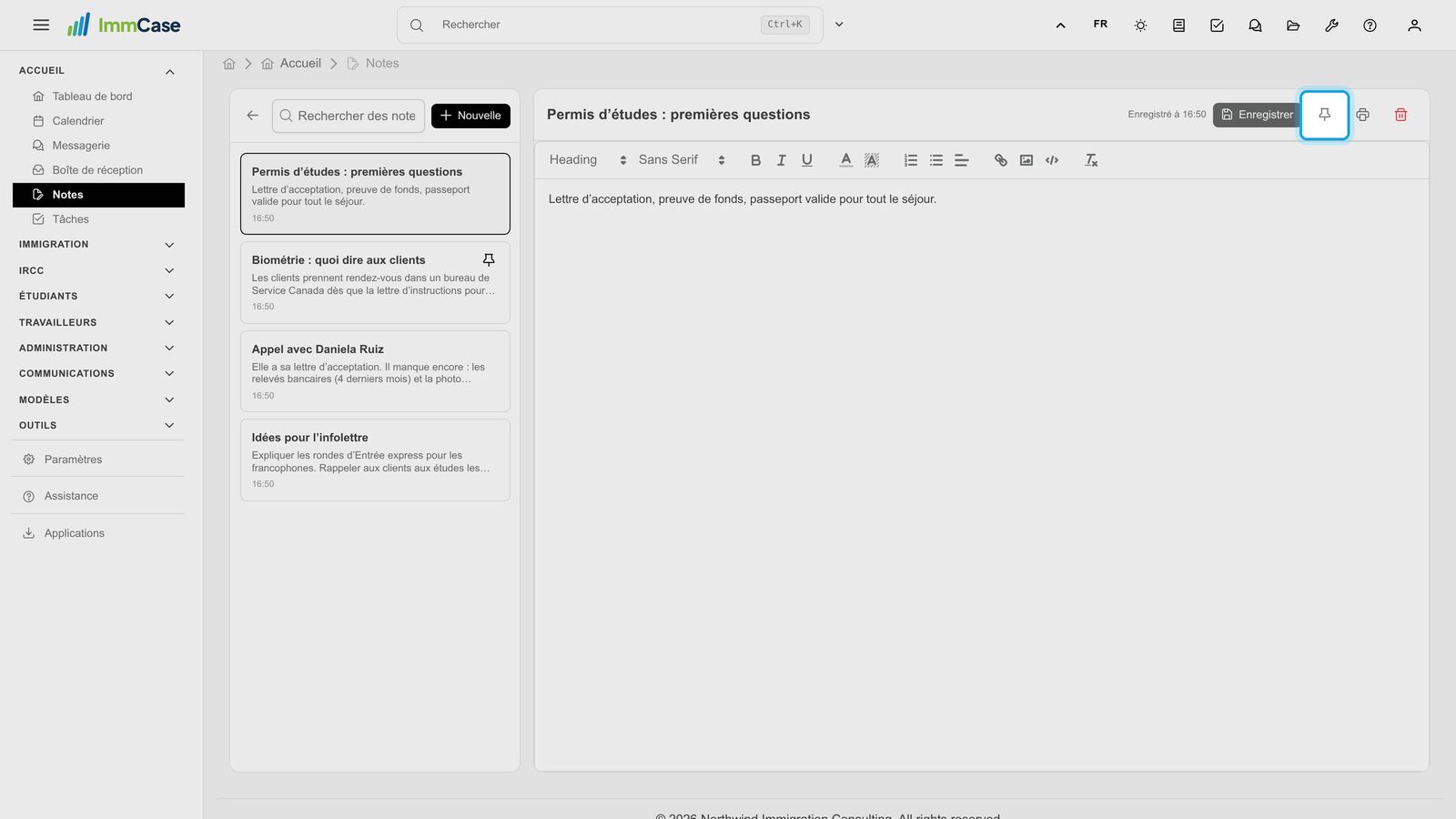The image size is (1456, 819).
Task: Insert an image into the note
Action: point(1026,160)
